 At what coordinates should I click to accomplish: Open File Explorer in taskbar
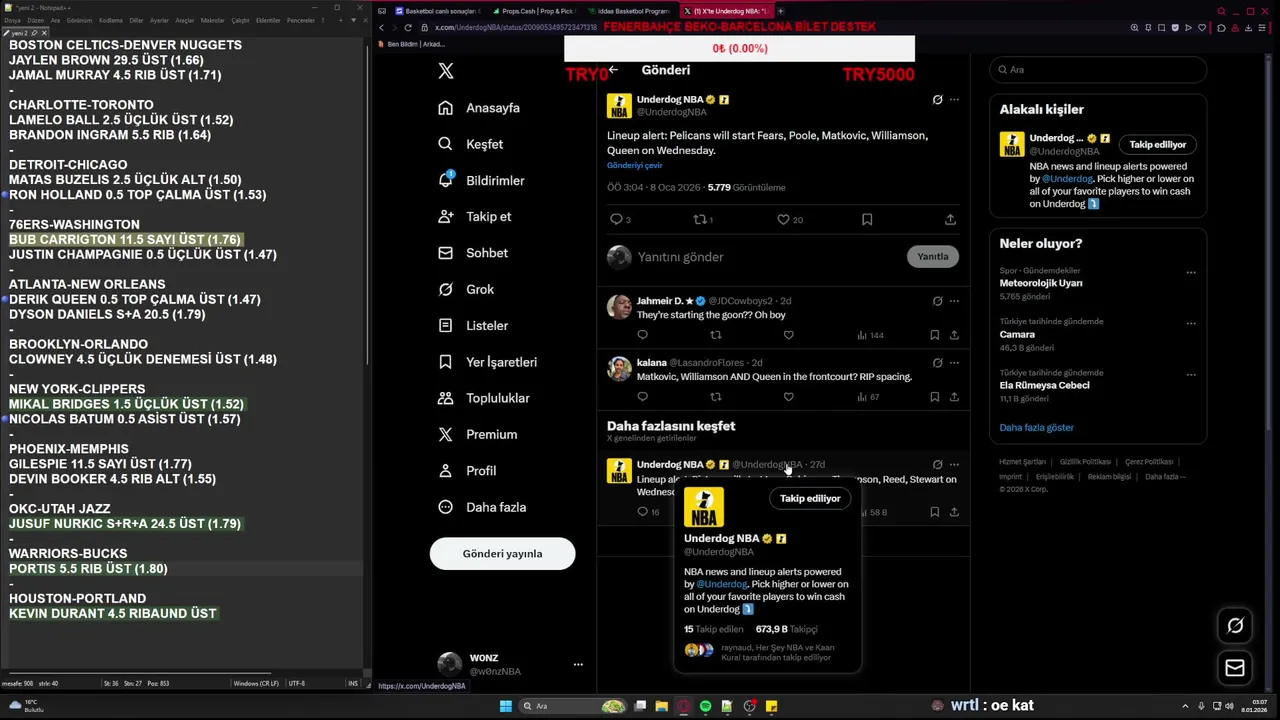click(x=662, y=706)
